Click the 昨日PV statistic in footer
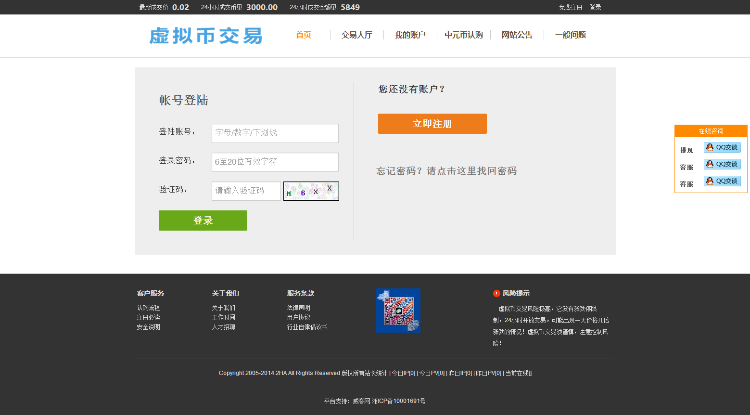This screenshot has width=750, height=415. [x=488, y=373]
